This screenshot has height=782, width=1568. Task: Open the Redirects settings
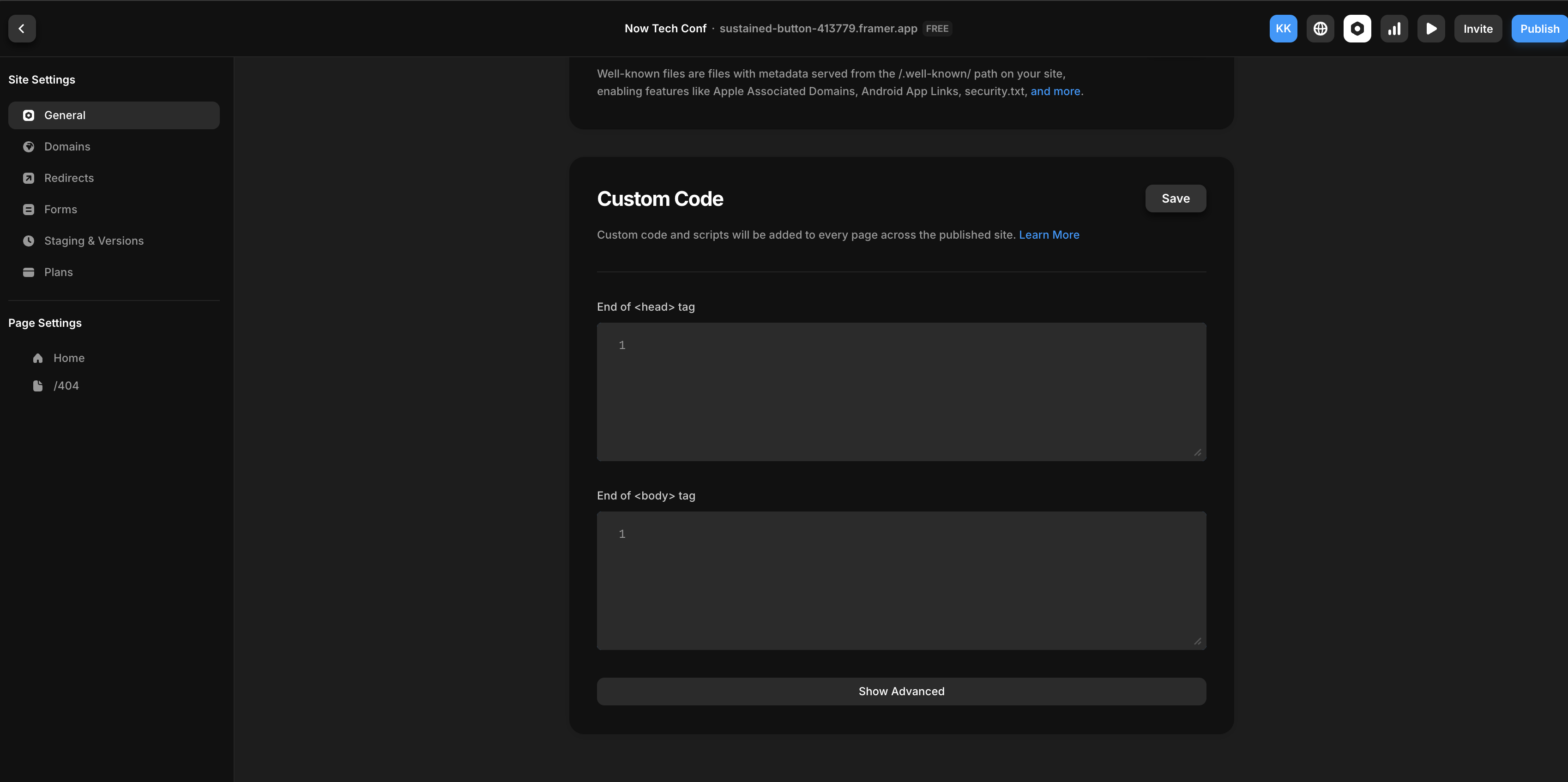click(114, 178)
